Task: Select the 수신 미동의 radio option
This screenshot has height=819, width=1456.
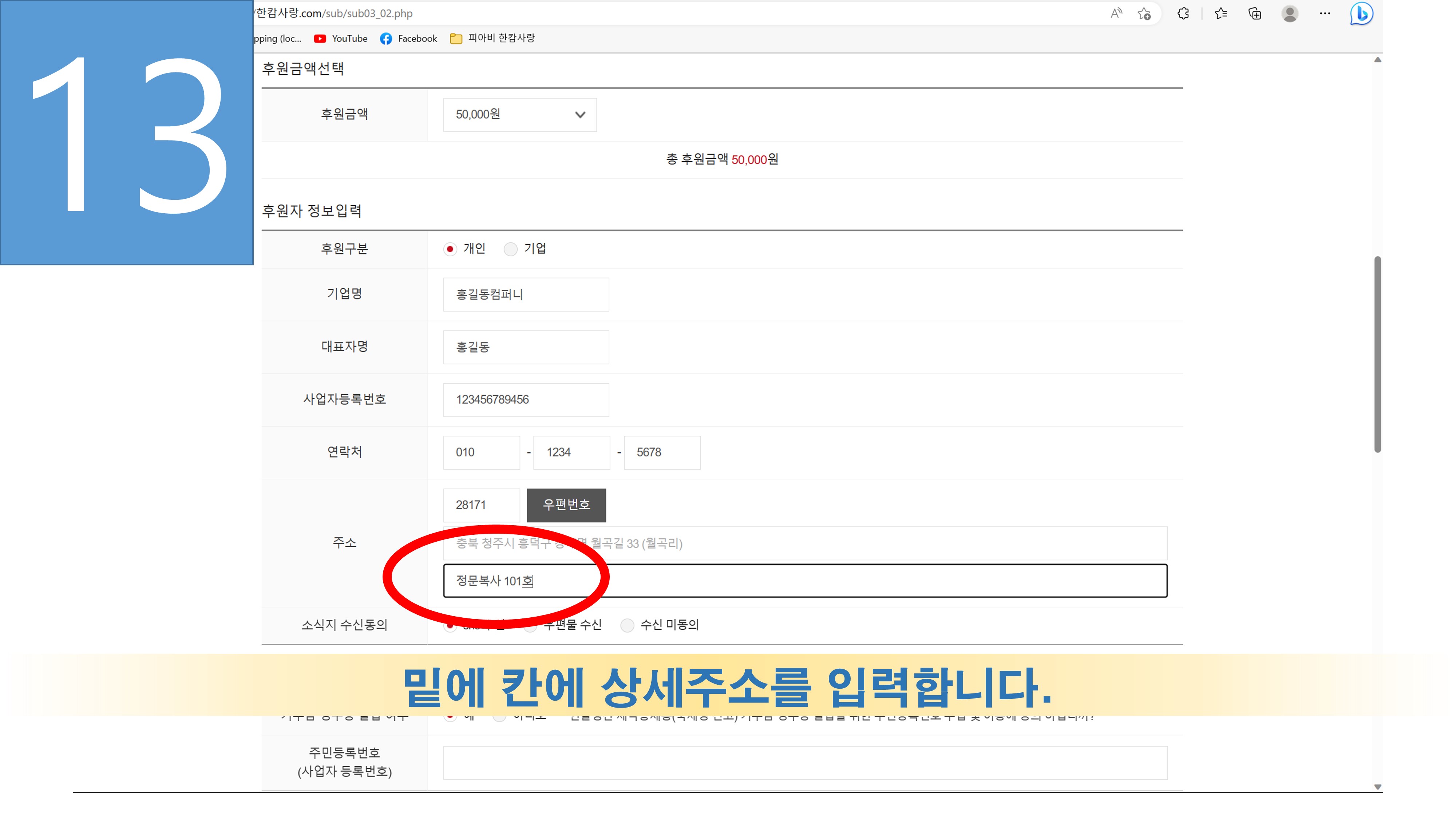Action: pyautogui.click(x=627, y=625)
